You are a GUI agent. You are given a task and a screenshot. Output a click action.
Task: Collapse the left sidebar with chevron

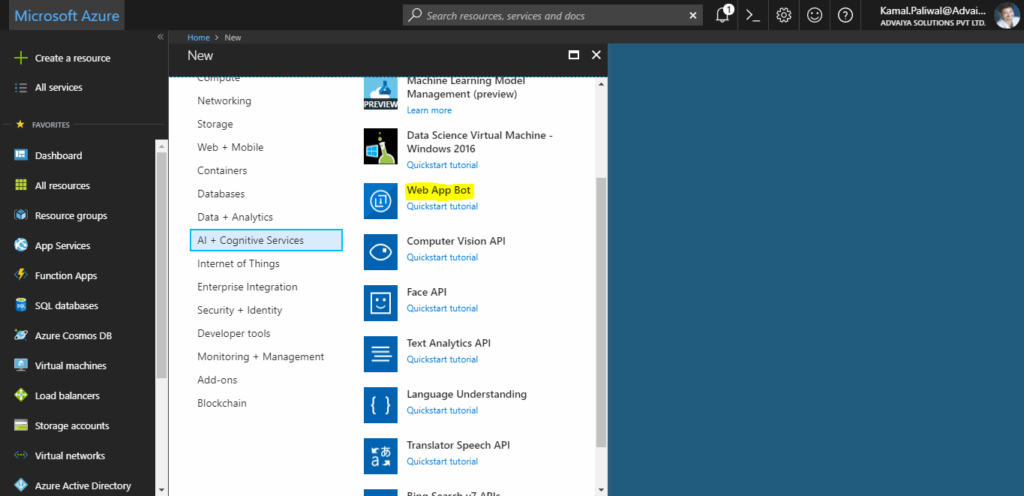pyautogui.click(x=160, y=37)
